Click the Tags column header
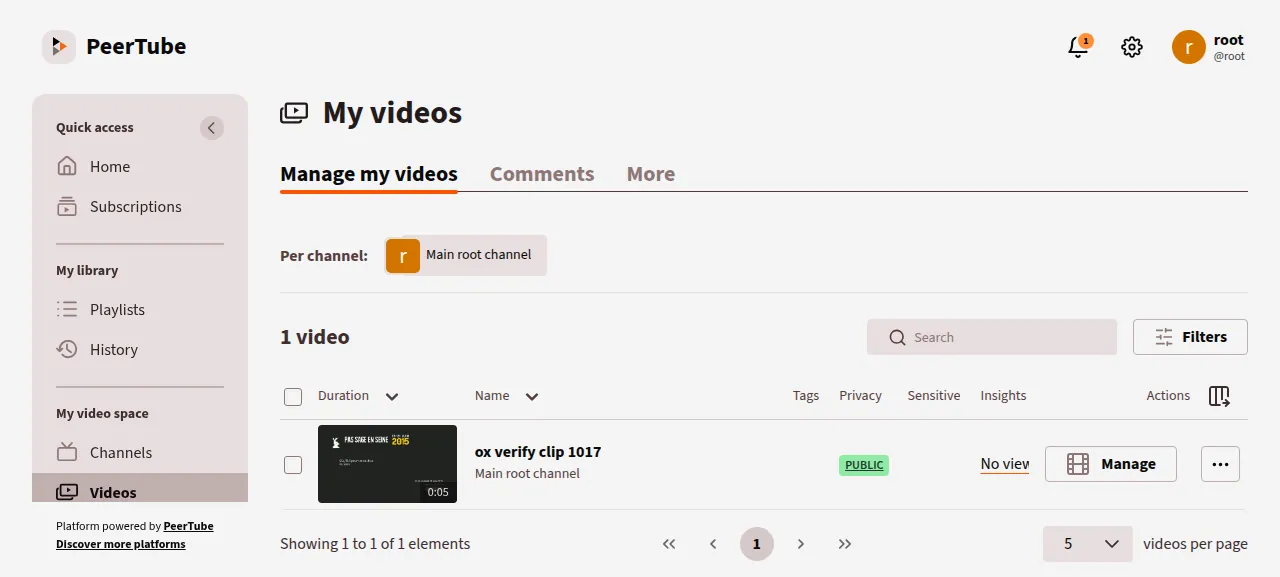This screenshot has width=1280, height=577. tap(806, 396)
